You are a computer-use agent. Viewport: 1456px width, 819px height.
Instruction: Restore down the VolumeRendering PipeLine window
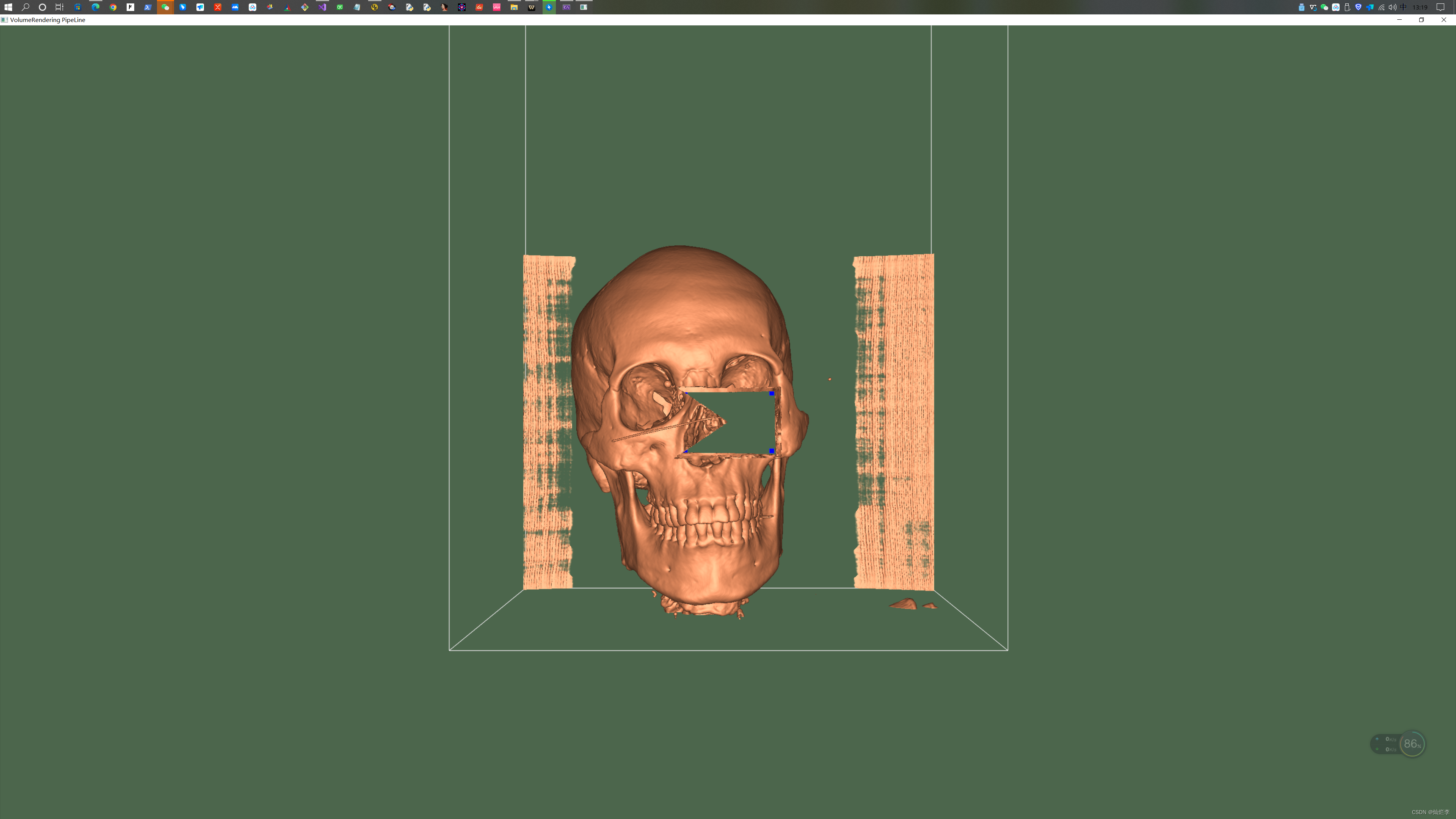pos(1421,20)
